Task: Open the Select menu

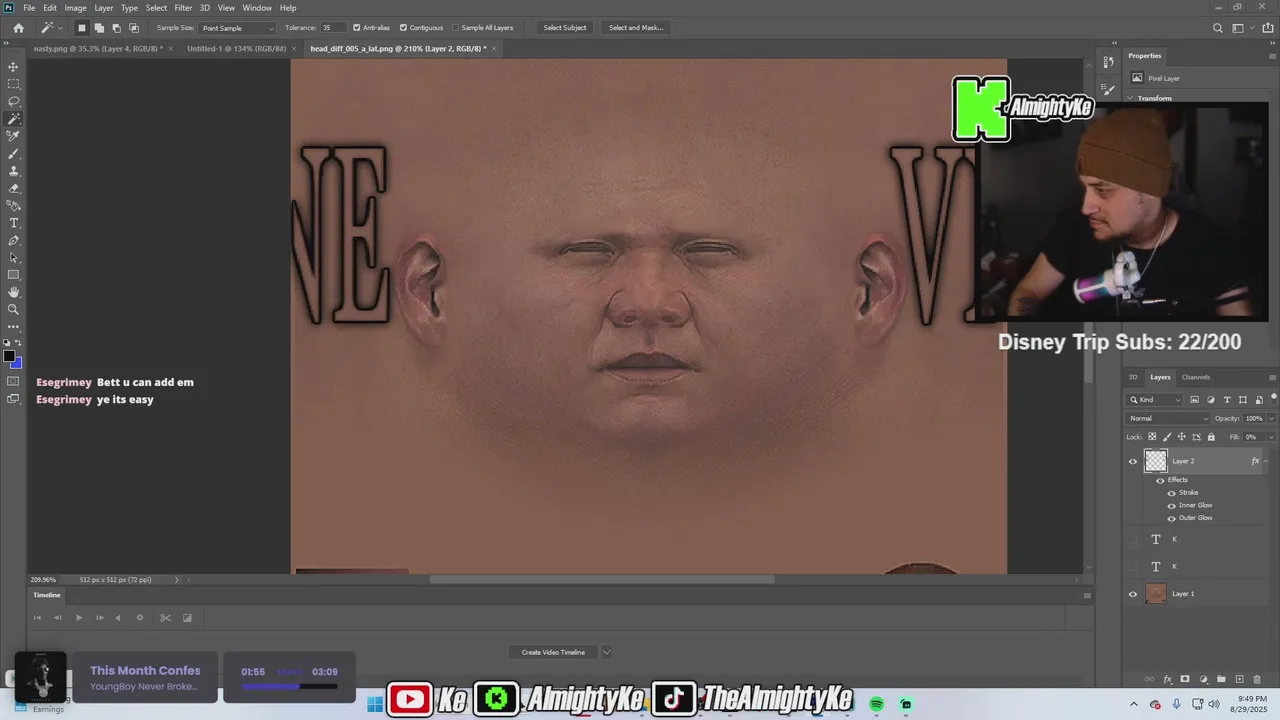Action: (156, 8)
